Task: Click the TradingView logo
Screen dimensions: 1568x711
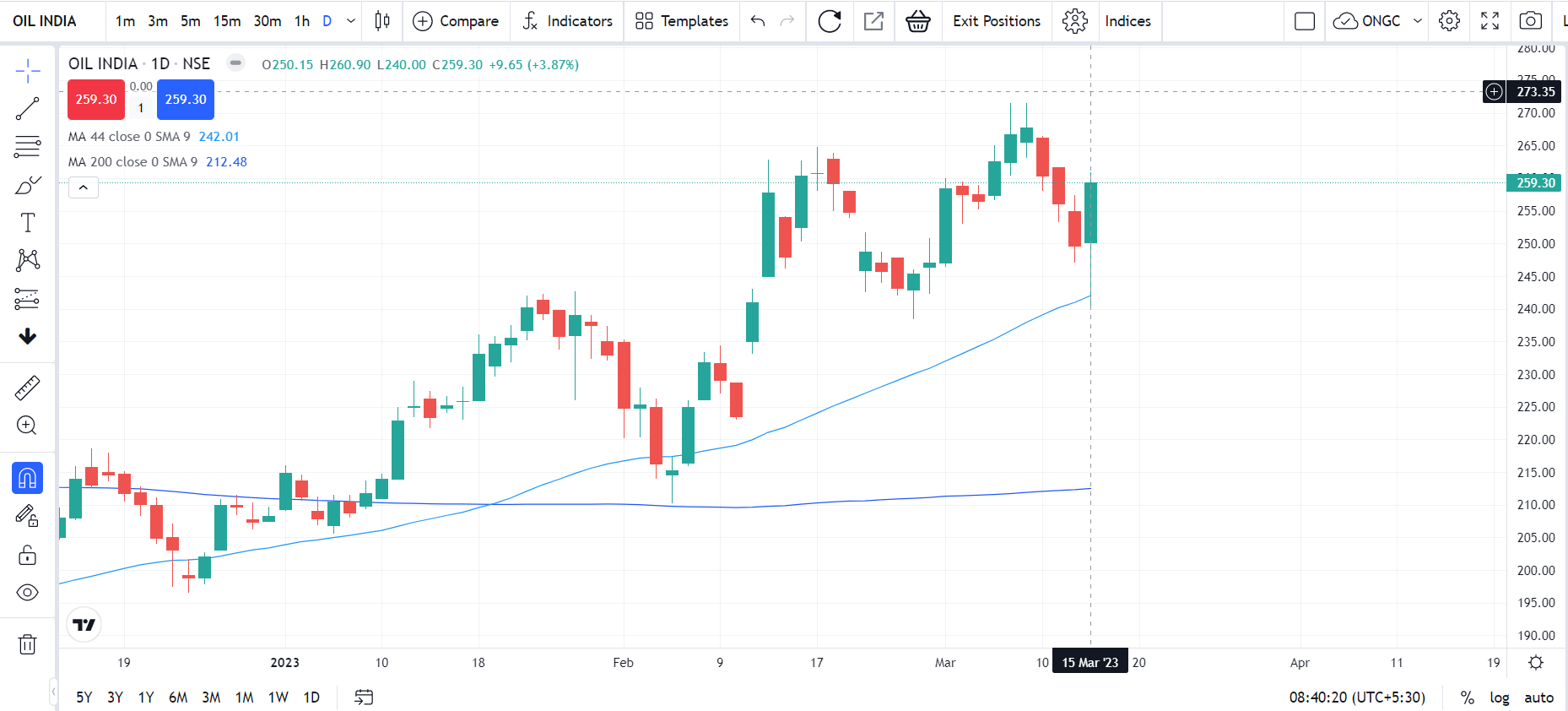Action: click(84, 625)
